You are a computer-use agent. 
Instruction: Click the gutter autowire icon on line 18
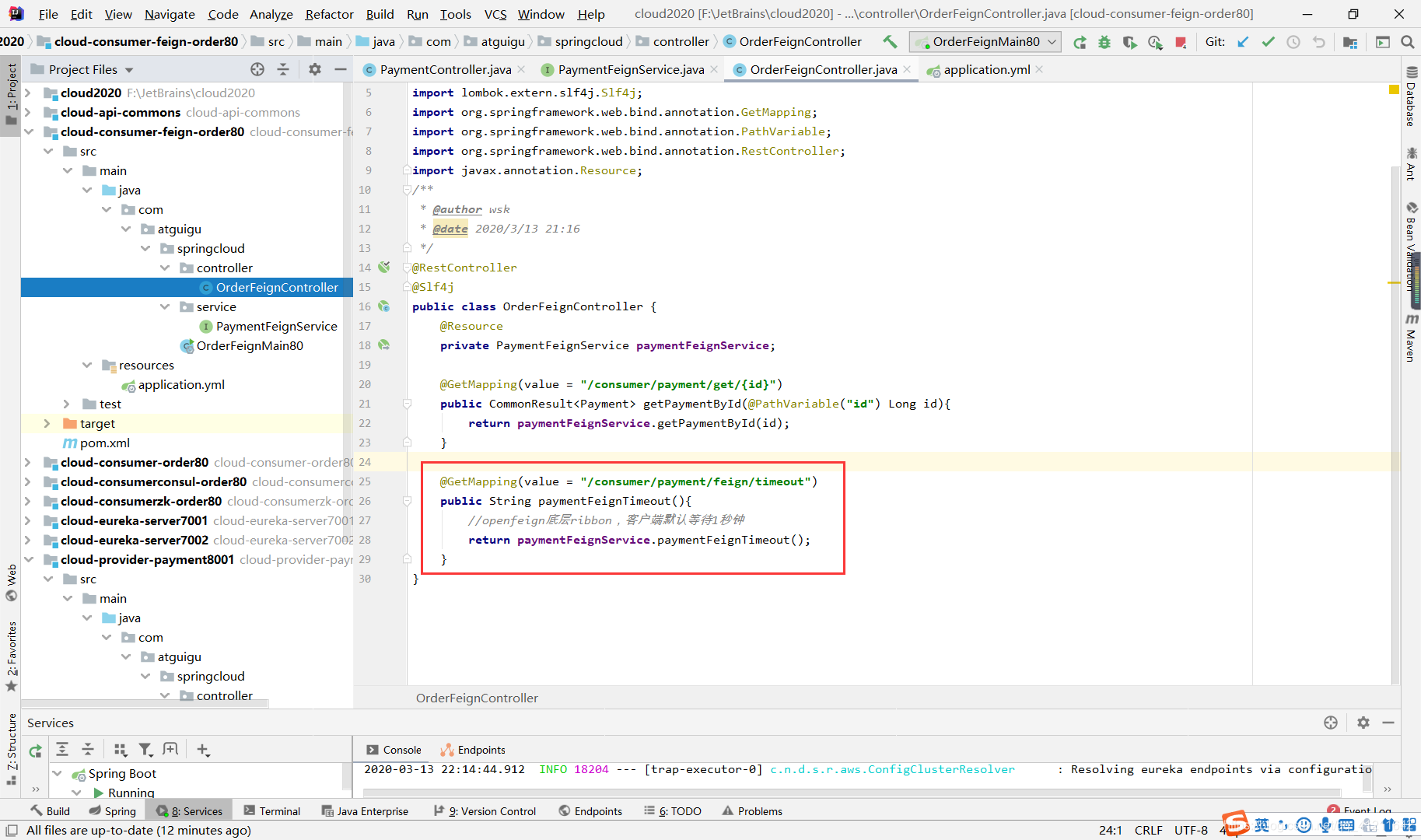384,345
